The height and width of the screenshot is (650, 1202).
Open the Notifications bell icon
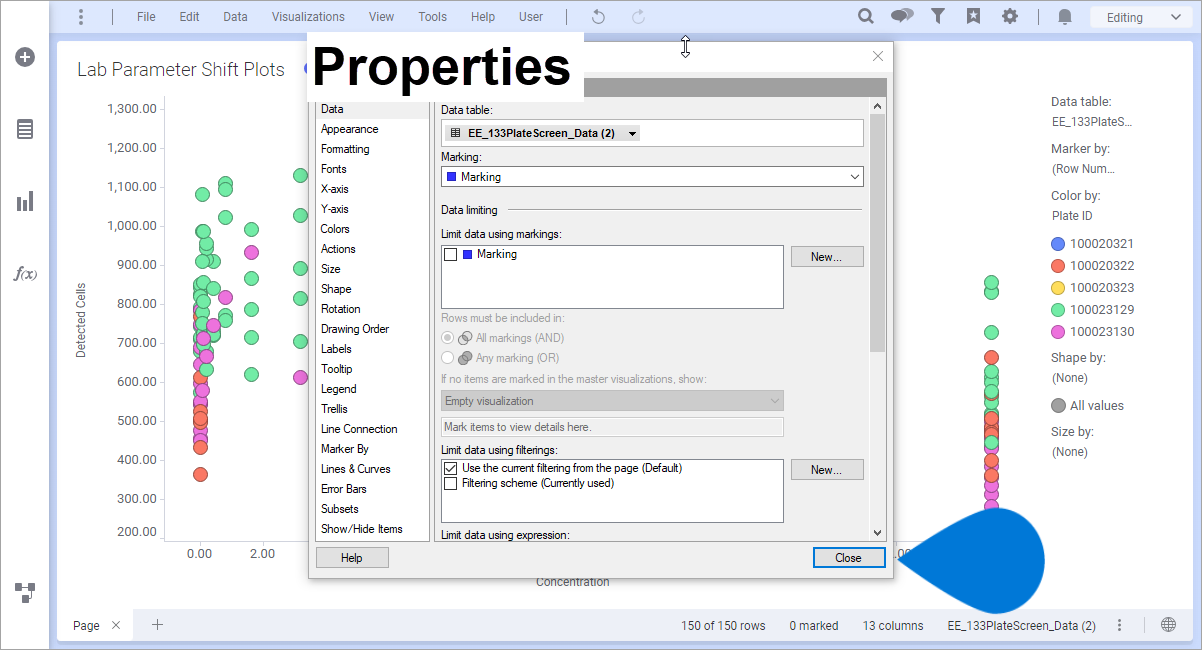coord(1065,17)
